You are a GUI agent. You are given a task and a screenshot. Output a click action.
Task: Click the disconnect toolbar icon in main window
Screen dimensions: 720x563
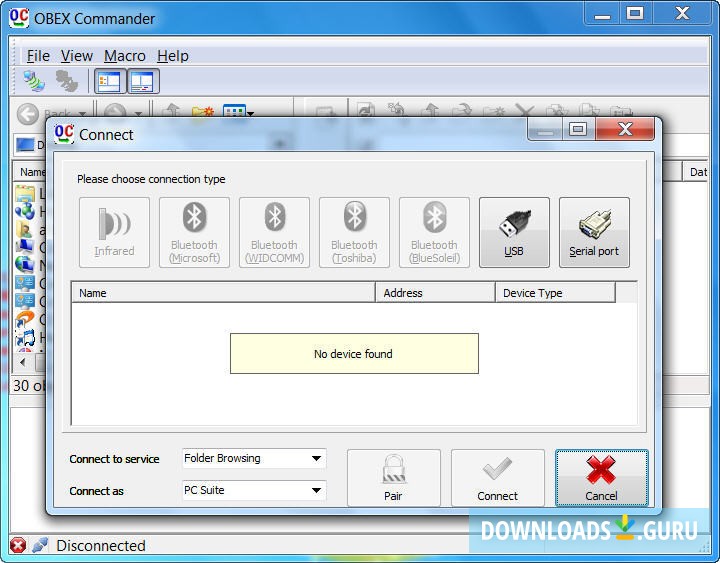67,81
